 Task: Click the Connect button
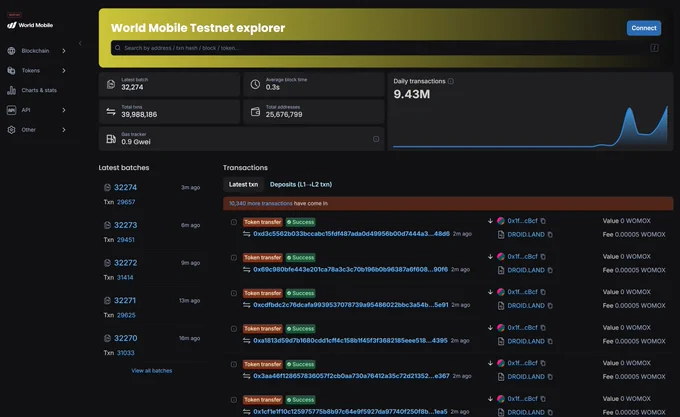[x=644, y=28]
